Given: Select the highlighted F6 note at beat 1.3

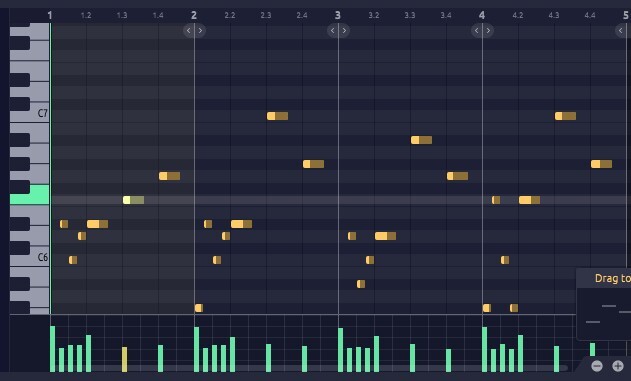Looking at the screenshot, I should point(133,200).
